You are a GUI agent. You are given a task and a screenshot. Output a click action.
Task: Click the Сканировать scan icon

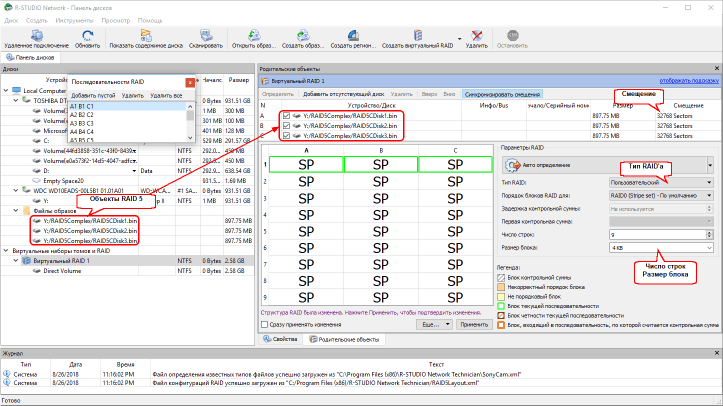[206, 35]
